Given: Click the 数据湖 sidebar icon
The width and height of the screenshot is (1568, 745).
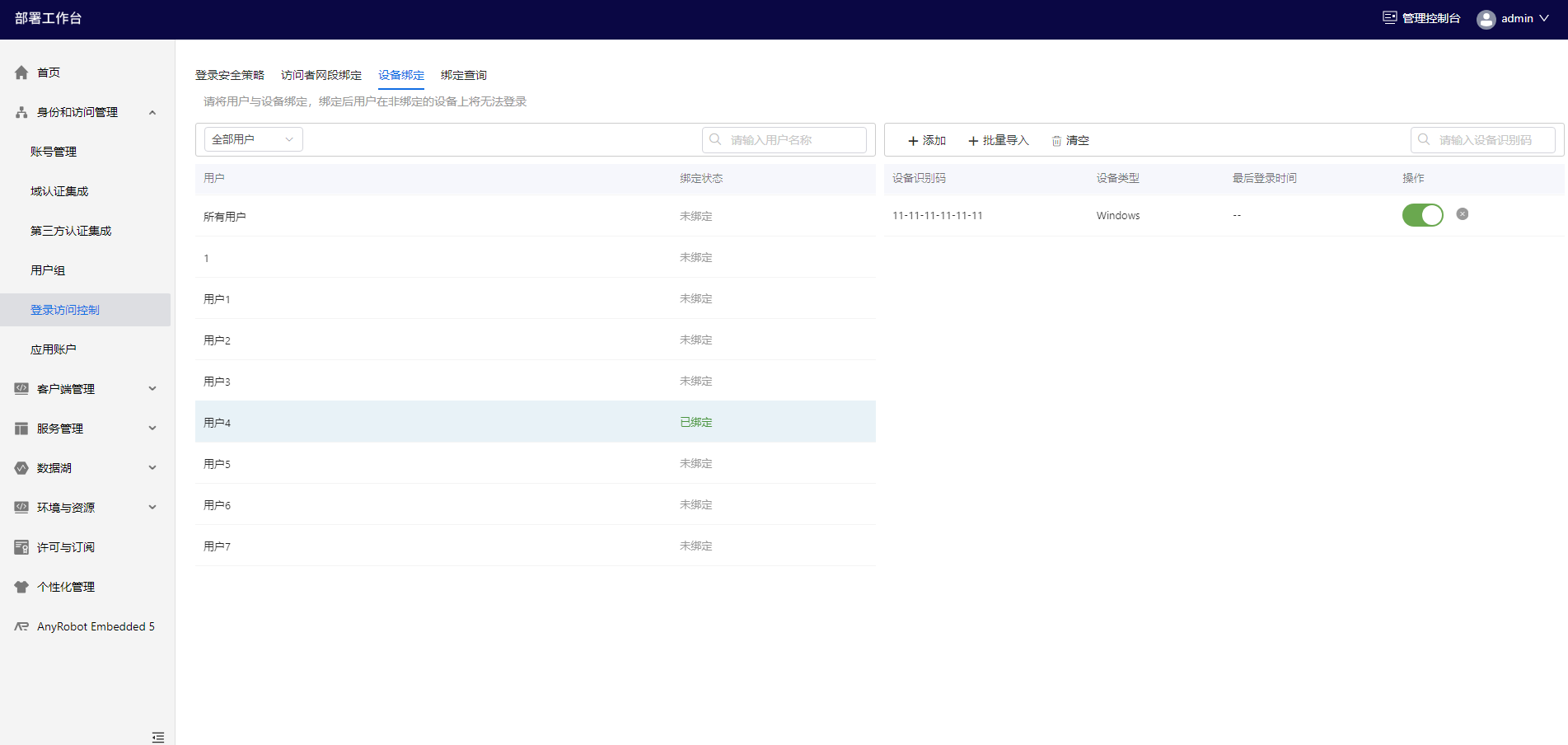Looking at the screenshot, I should tap(21, 468).
